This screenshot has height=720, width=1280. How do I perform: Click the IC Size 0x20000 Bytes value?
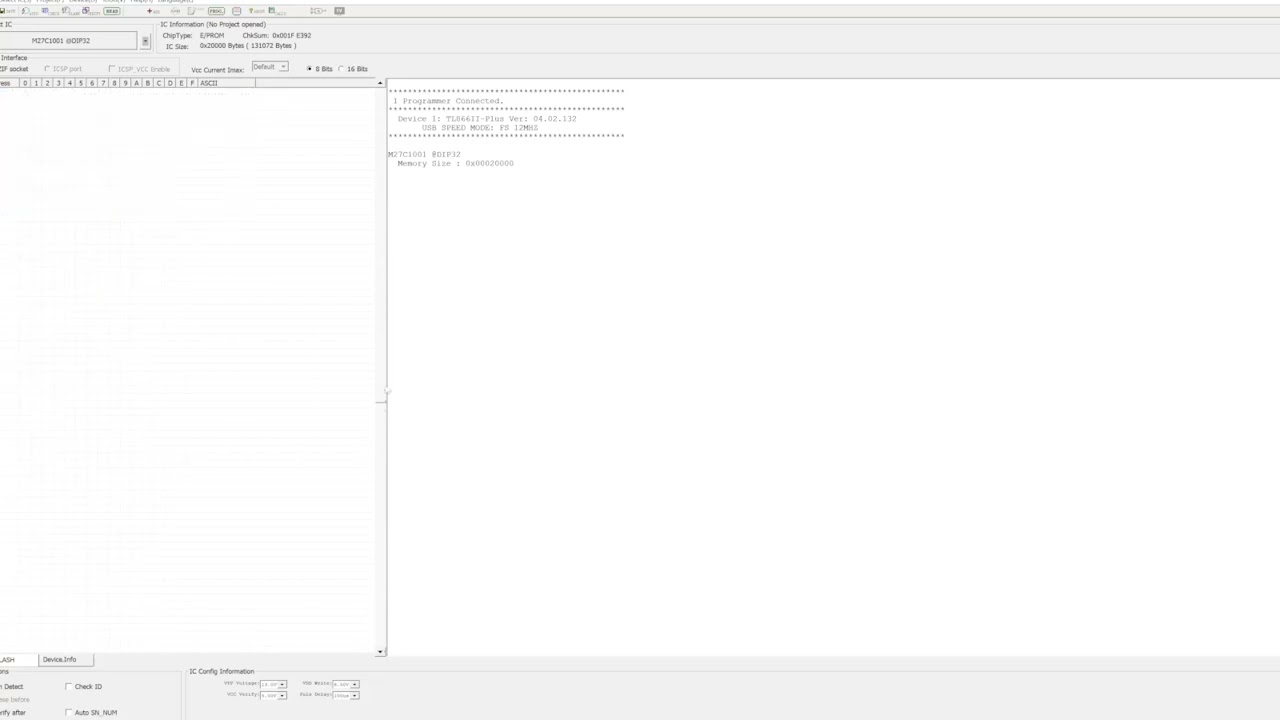[x=248, y=46]
